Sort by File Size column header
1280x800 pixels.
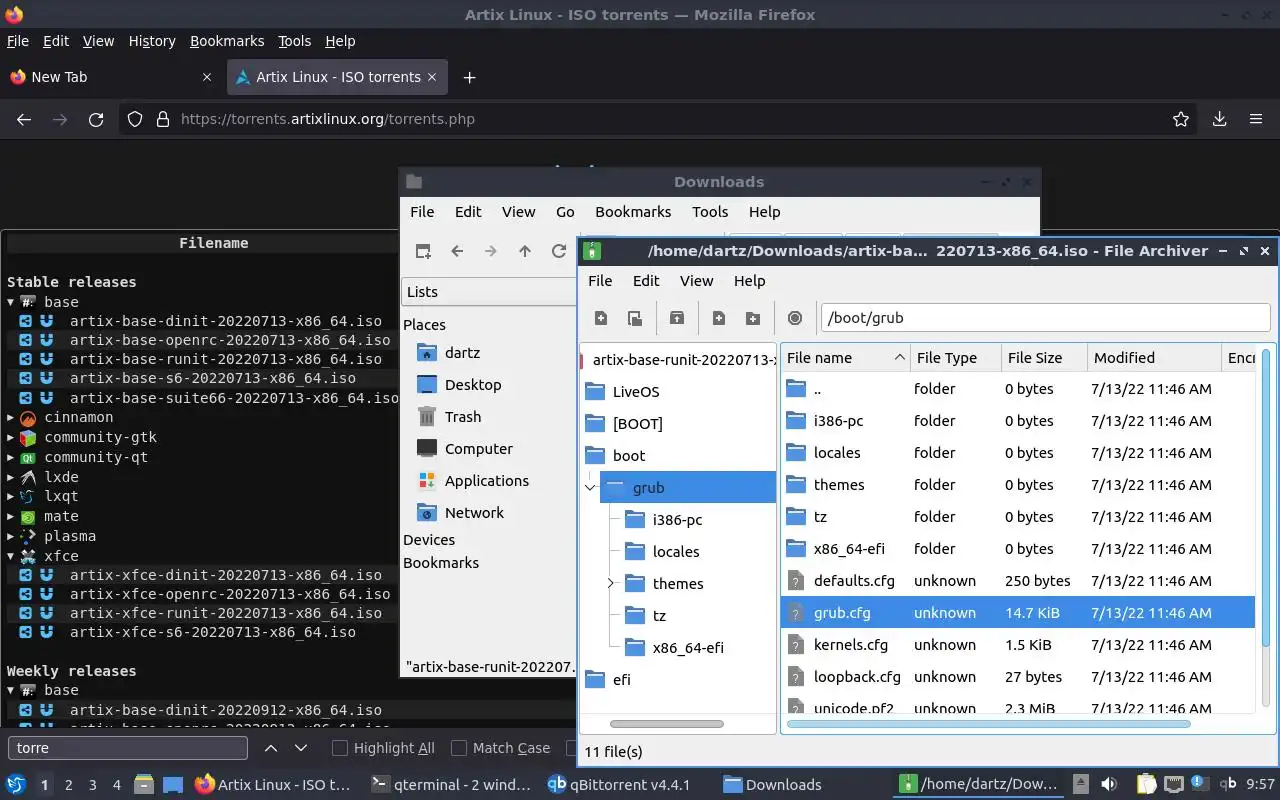[x=1044, y=358]
